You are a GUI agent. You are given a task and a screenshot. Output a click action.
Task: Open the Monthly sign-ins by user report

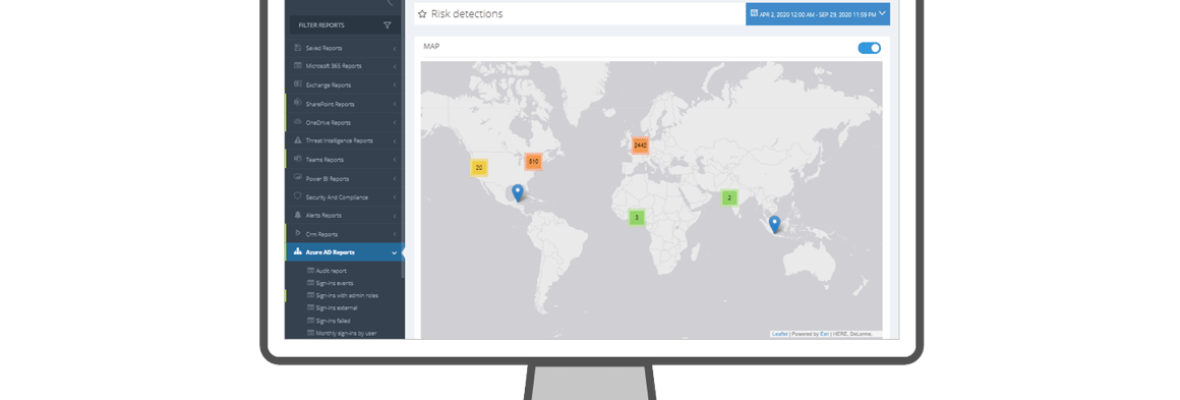(x=346, y=332)
